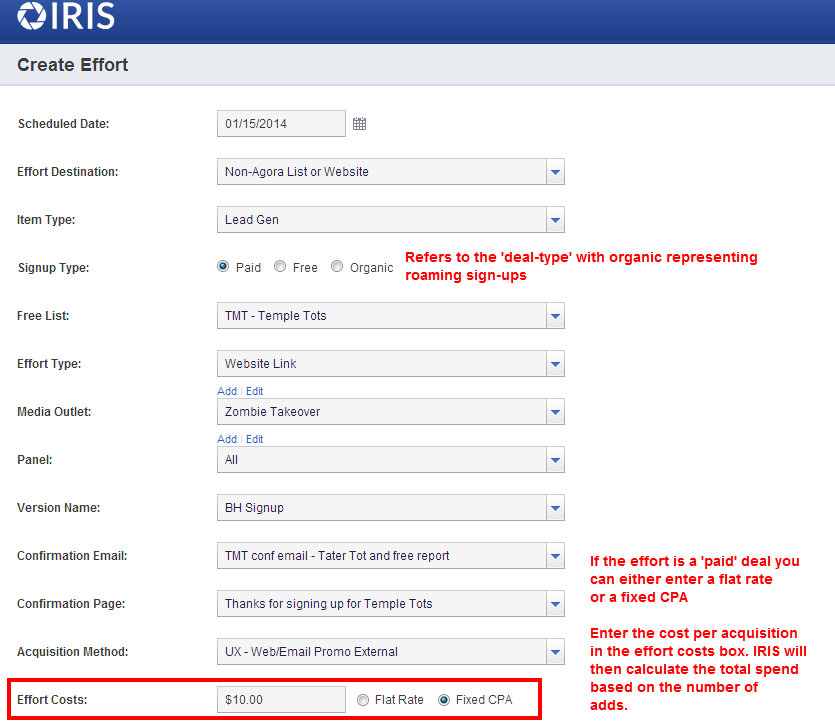Viewport: 835px width, 724px height.
Task: Click Add link above Media Outlet
Action: (227, 391)
